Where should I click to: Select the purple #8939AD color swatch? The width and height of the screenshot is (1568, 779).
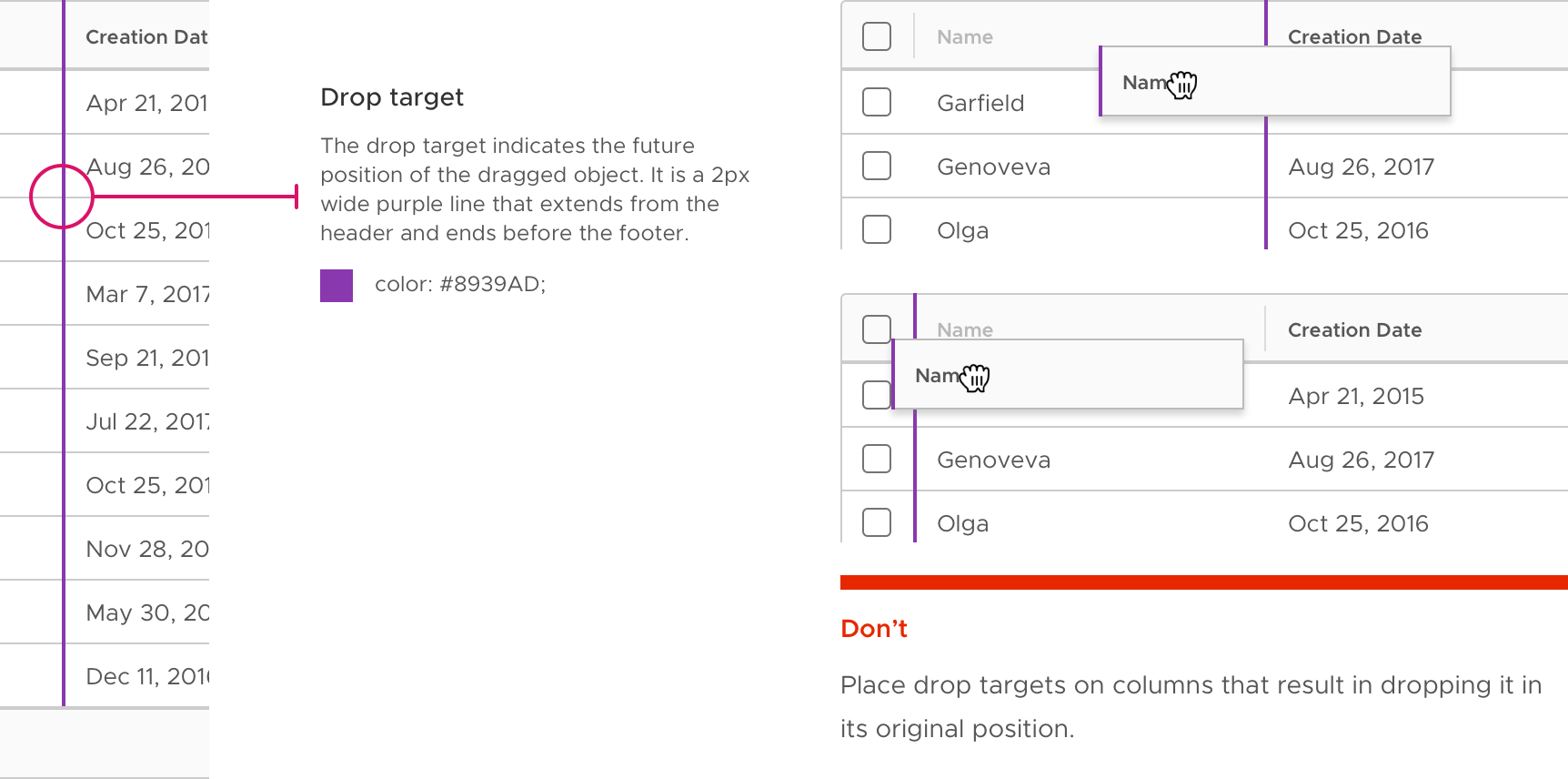click(x=337, y=286)
